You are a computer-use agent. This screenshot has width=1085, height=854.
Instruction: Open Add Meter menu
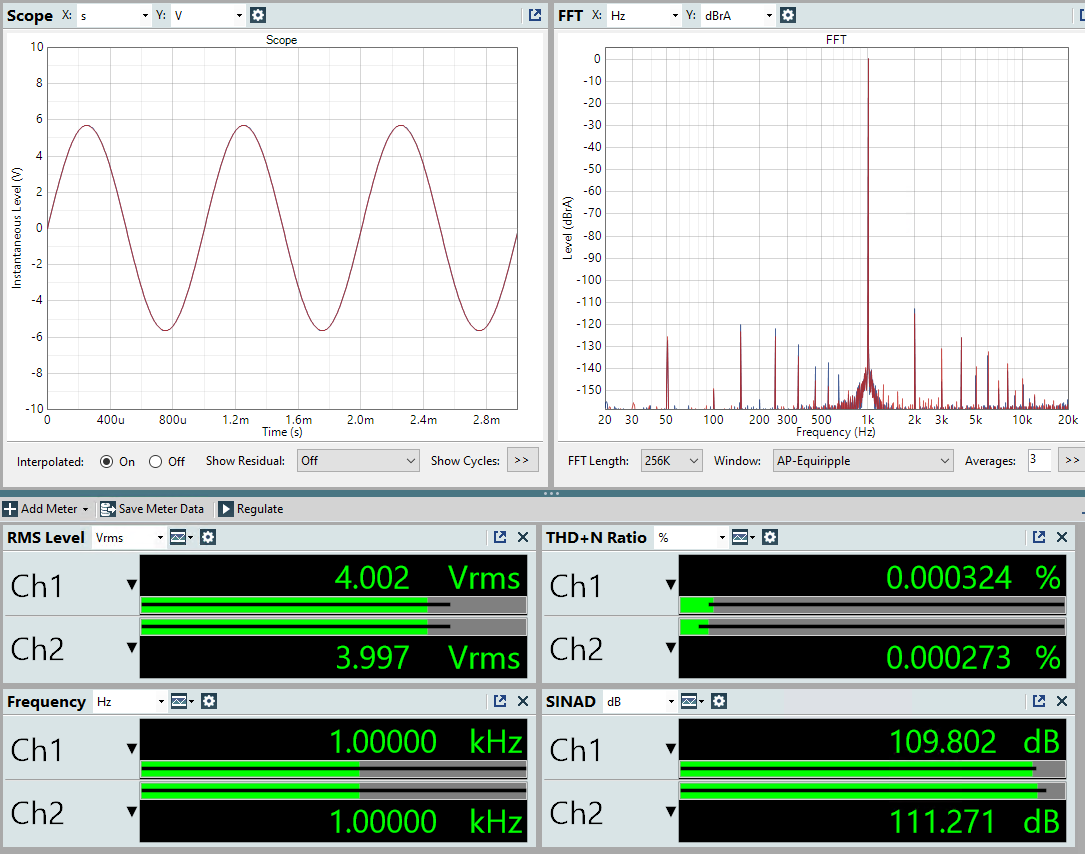click(x=46, y=509)
